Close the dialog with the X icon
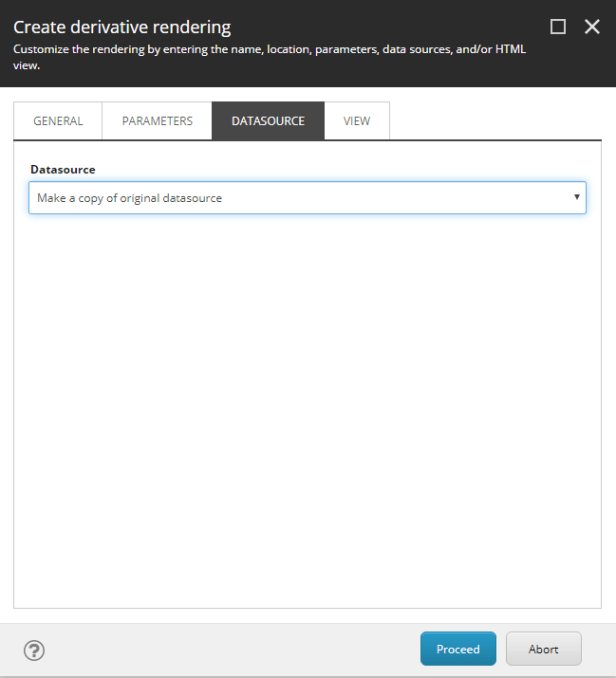This screenshot has width=616, height=678. 592,27
